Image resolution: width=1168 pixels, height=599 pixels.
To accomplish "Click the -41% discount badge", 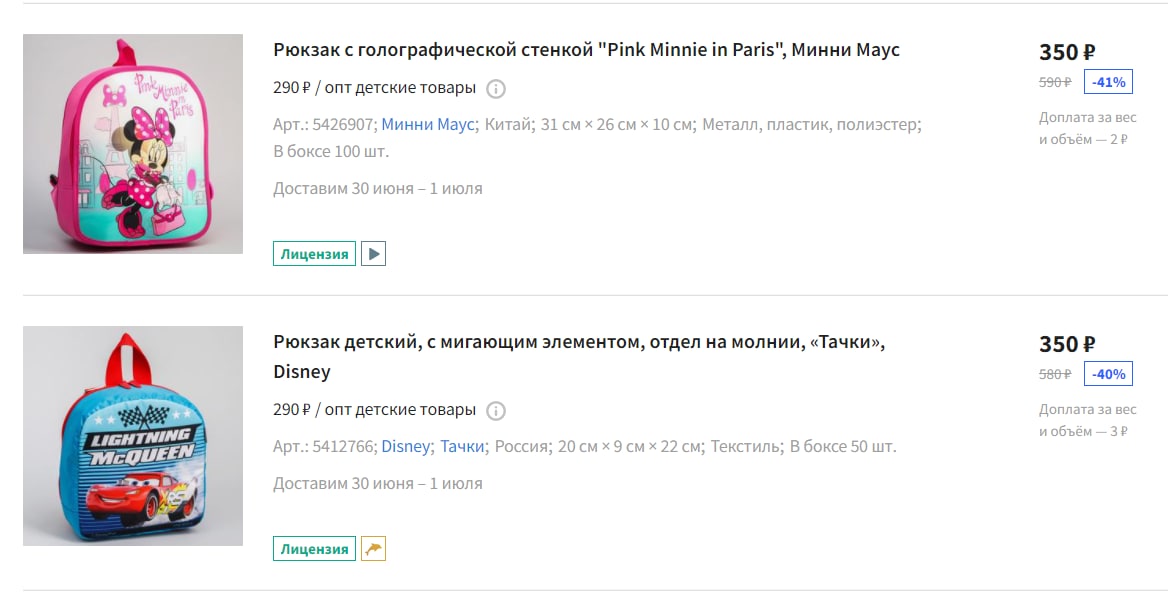I will coord(1108,82).
